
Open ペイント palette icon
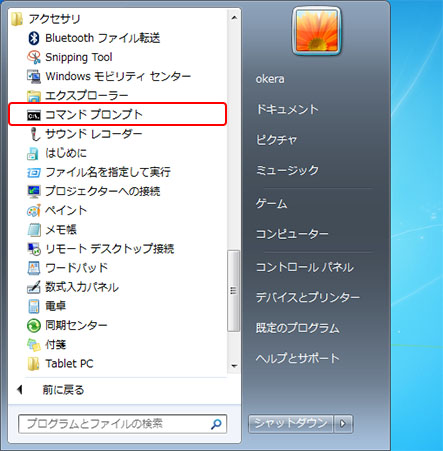click(34, 211)
